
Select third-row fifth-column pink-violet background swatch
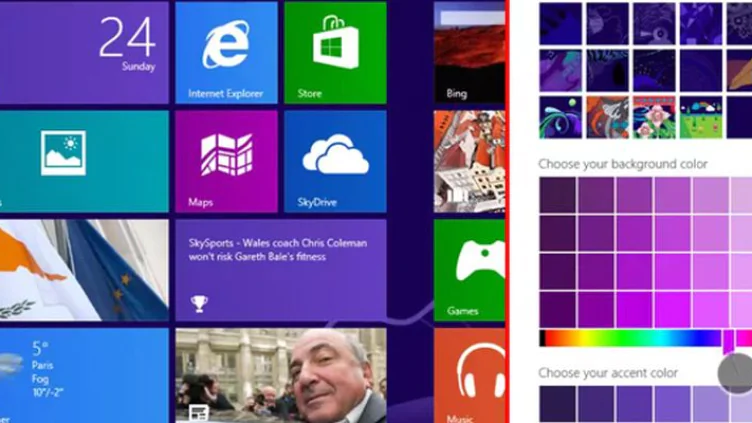tap(711, 272)
